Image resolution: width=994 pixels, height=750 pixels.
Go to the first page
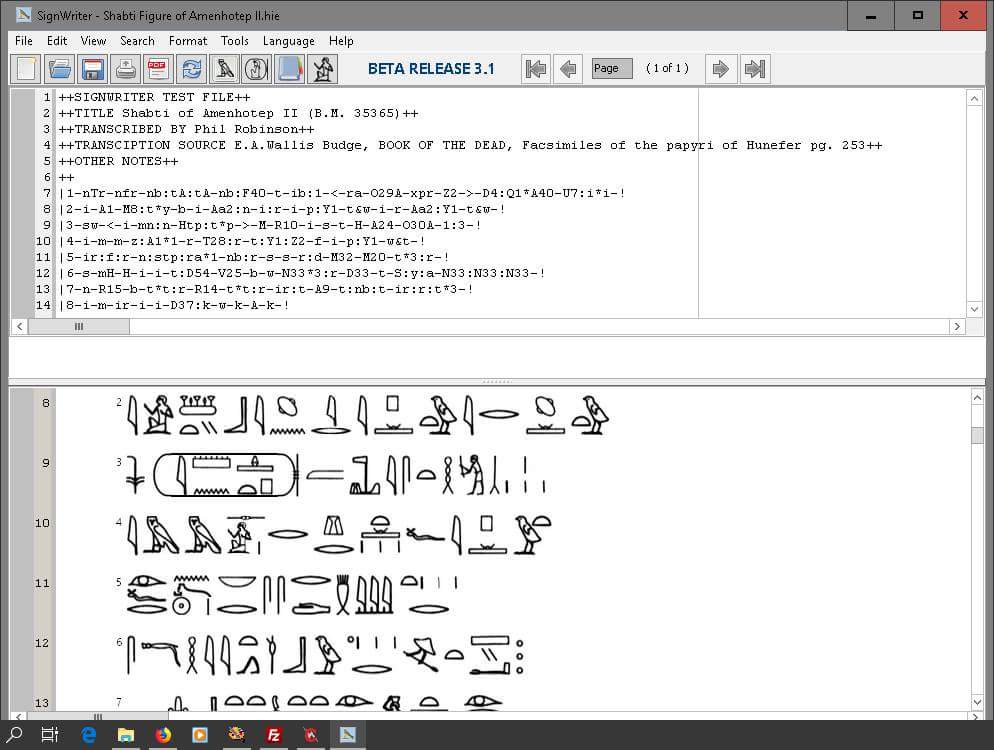(x=536, y=68)
